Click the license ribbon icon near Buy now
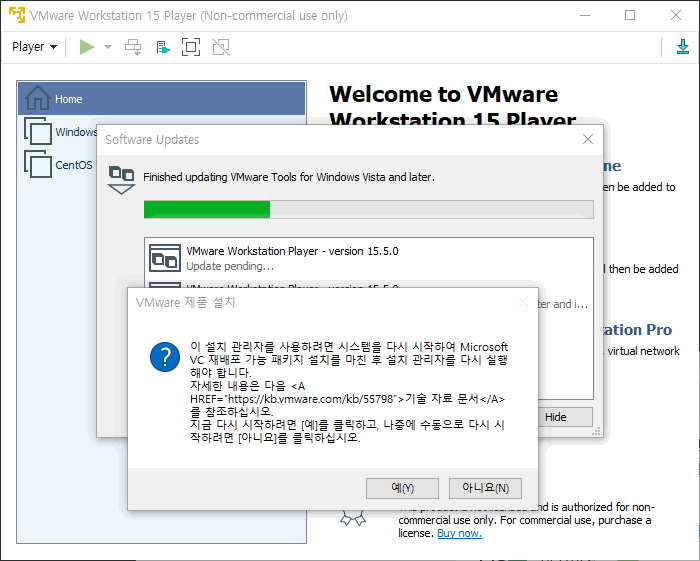 (x=353, y=518)
